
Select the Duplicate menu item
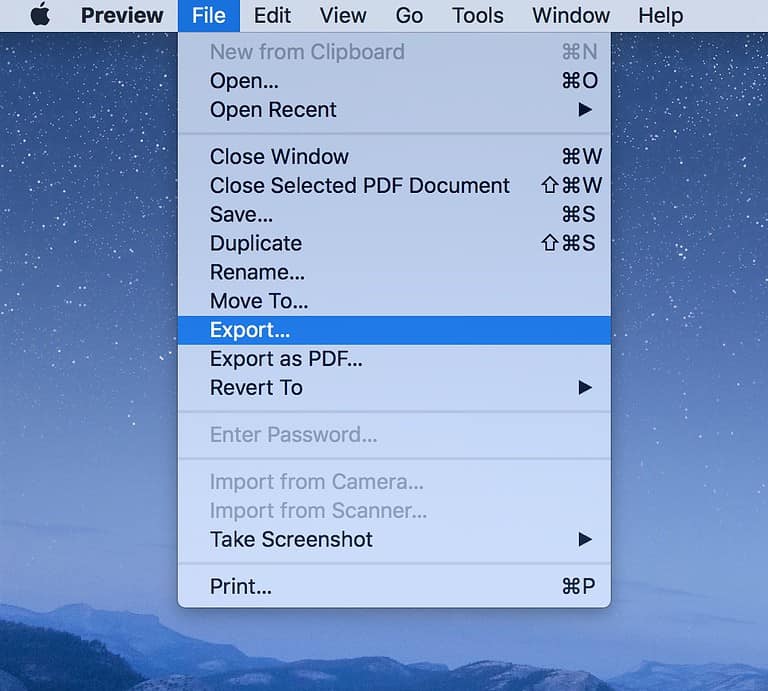[x=255, y=243]
